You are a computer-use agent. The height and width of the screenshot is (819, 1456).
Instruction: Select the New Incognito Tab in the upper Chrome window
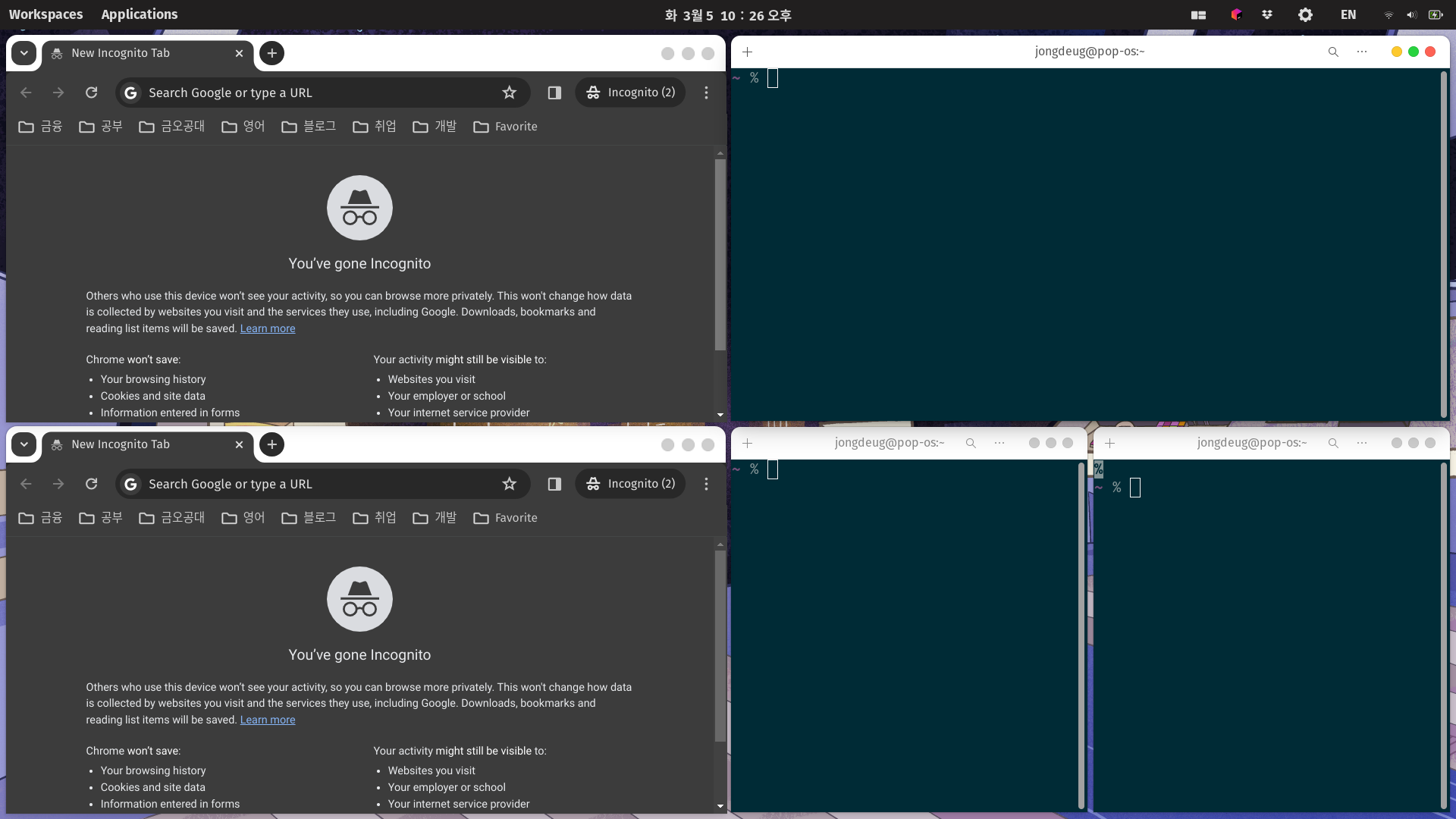[x=148, y=53]
